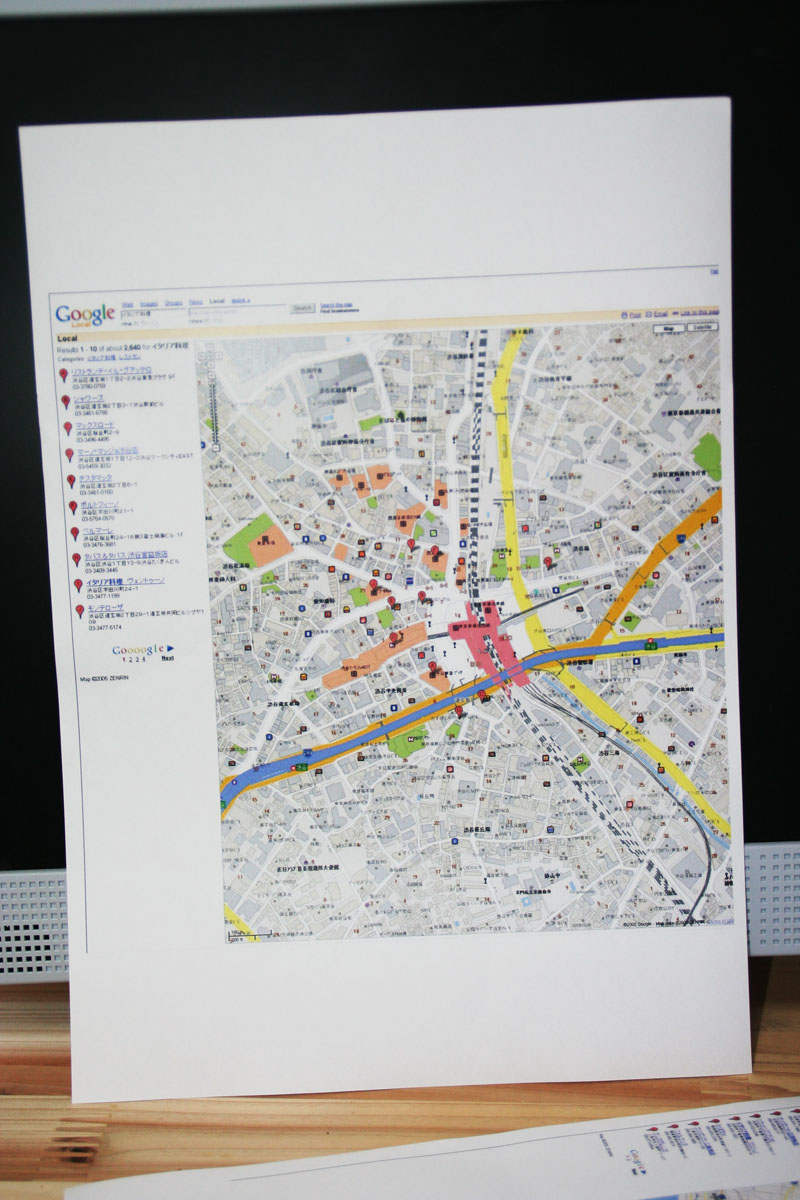
Task: Click the Print icon above the map
Action: coord(624,314)
